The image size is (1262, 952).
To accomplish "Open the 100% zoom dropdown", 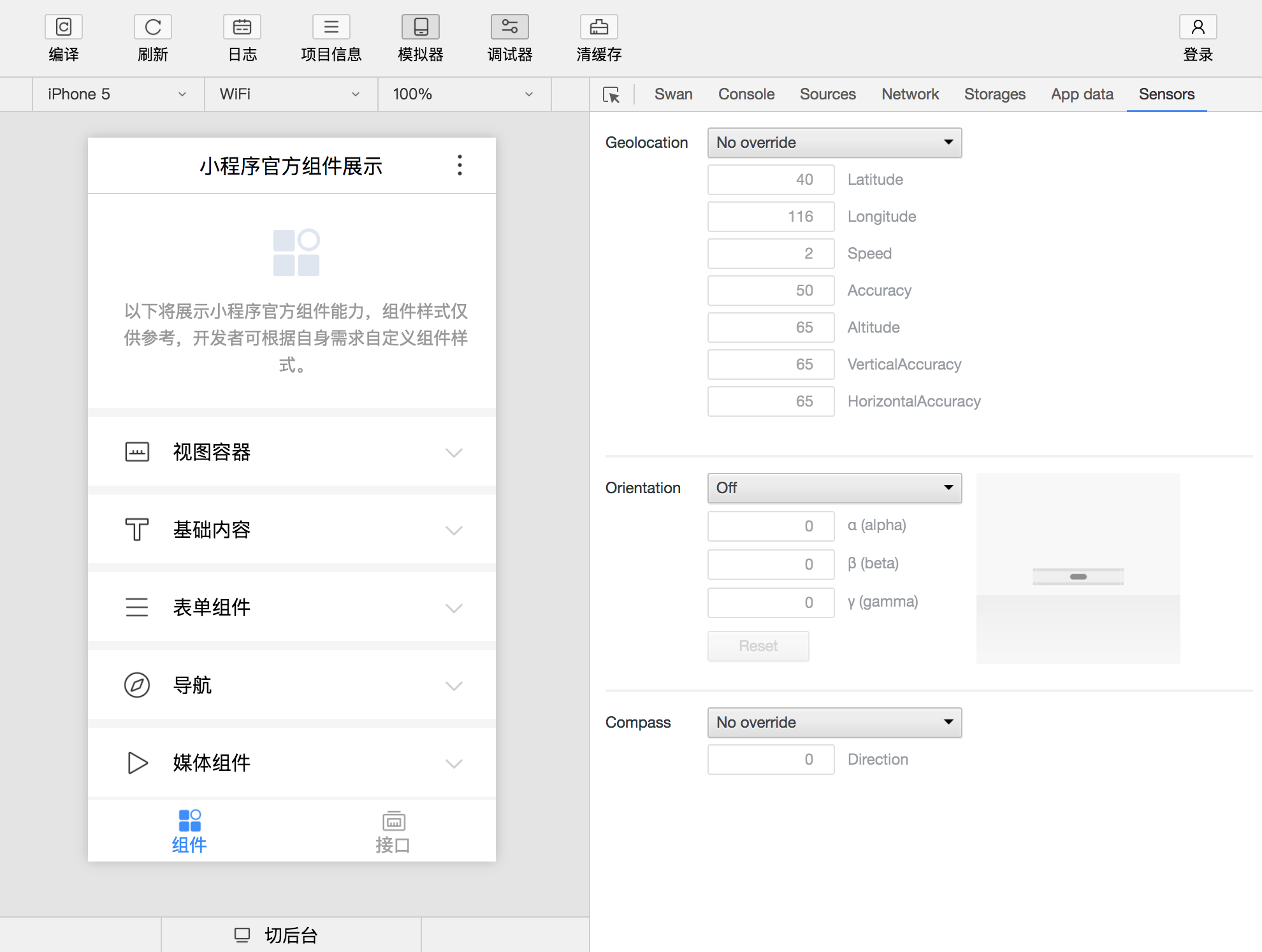I will (465, 94).
